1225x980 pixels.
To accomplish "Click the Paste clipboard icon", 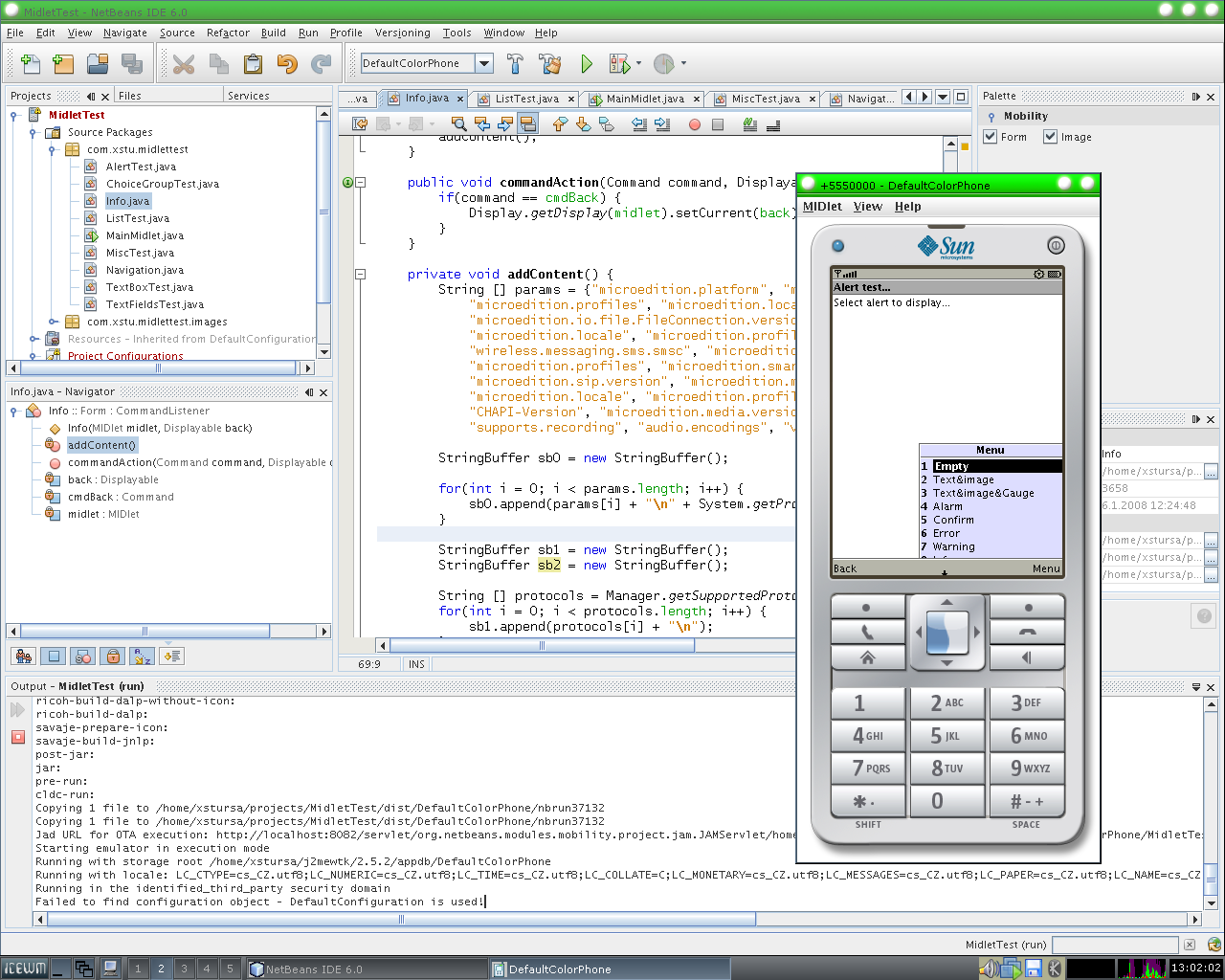I will (253, 64).
